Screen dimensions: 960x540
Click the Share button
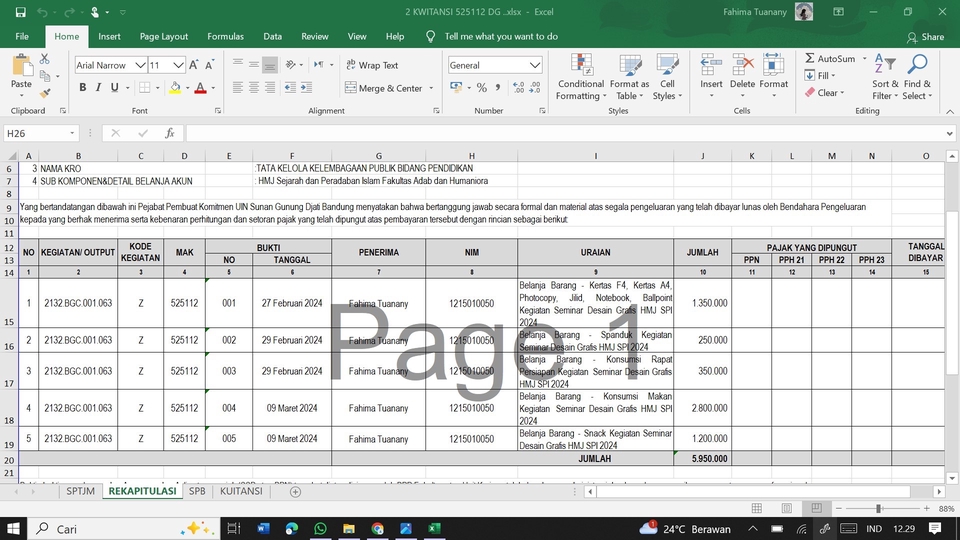[x=924, y=36]
